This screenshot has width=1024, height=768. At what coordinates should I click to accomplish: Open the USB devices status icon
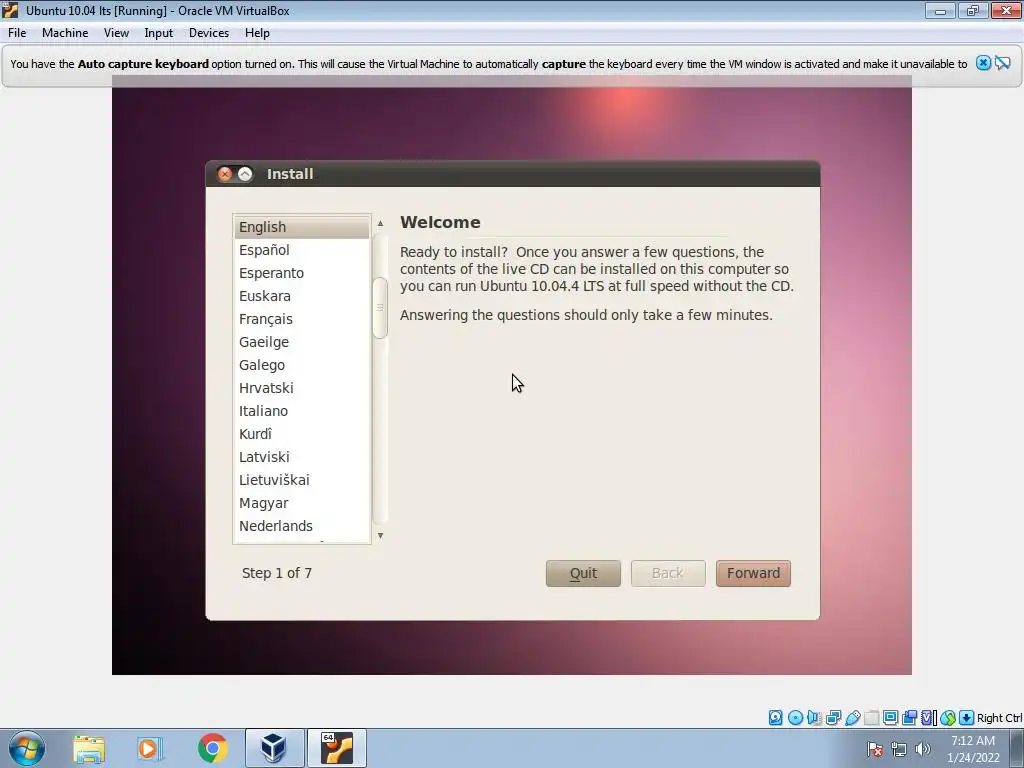[852, 718]
